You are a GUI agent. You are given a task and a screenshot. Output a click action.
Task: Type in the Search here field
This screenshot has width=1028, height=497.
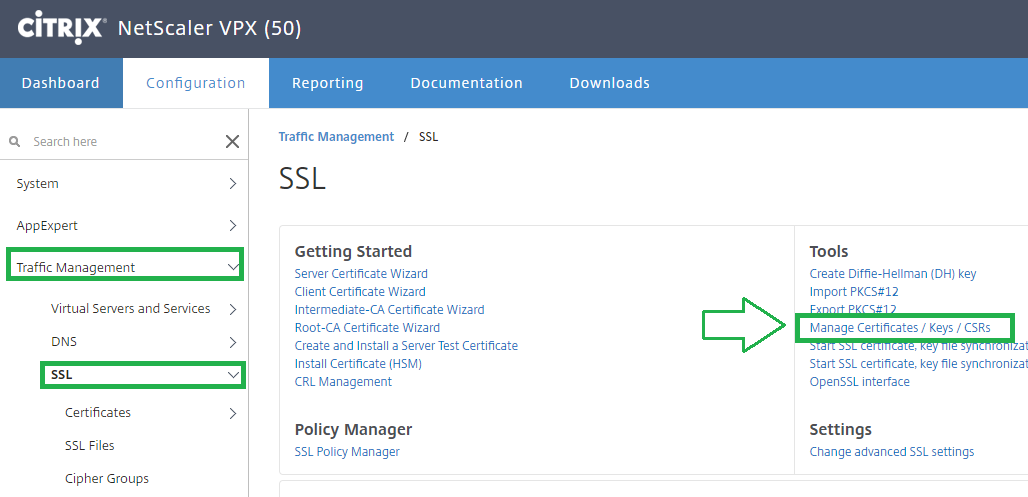[x=120, y=142]
